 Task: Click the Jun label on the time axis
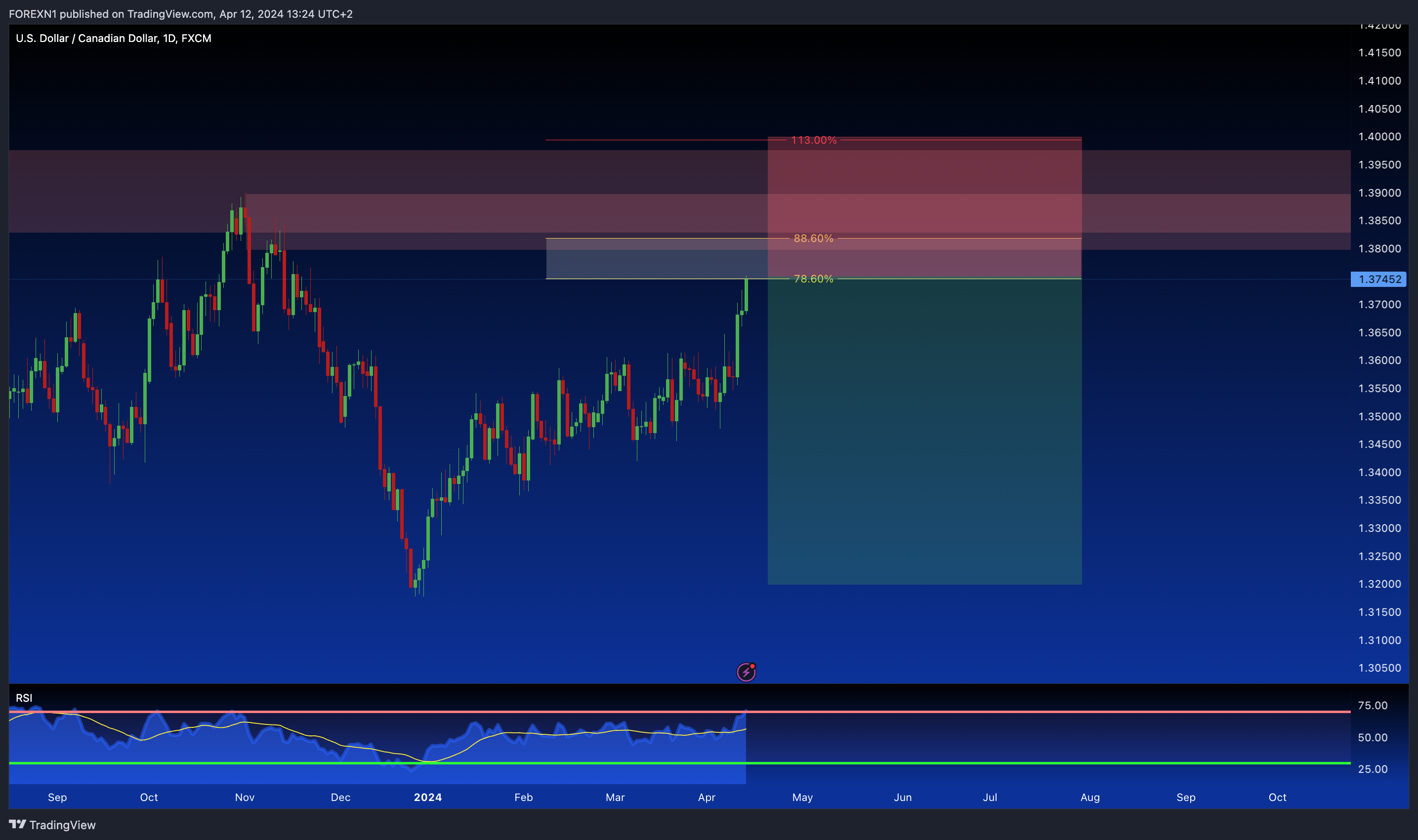click(x=903, y=797)
